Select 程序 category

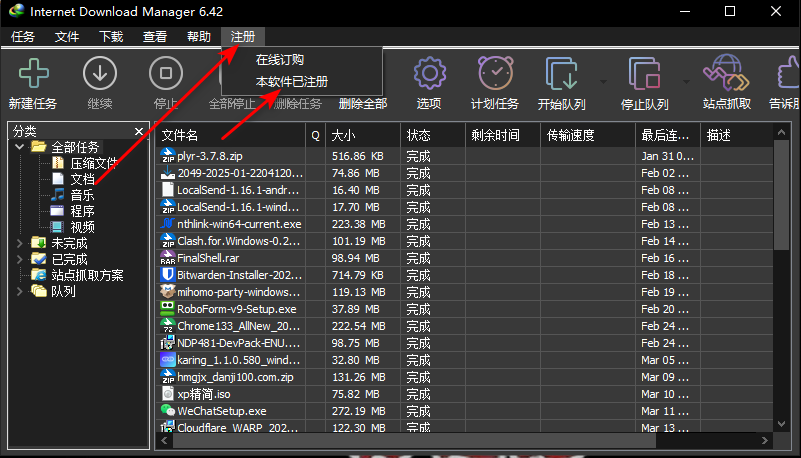coord(82,211)
